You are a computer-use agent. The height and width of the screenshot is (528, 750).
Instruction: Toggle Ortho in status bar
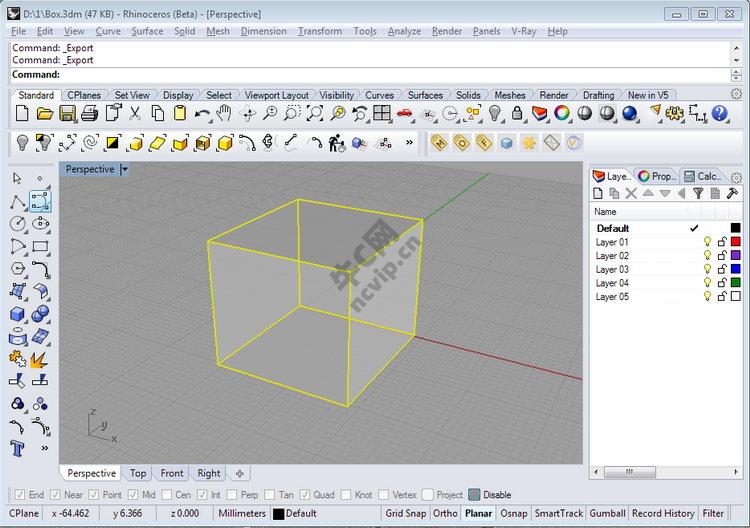coord(445,514)
